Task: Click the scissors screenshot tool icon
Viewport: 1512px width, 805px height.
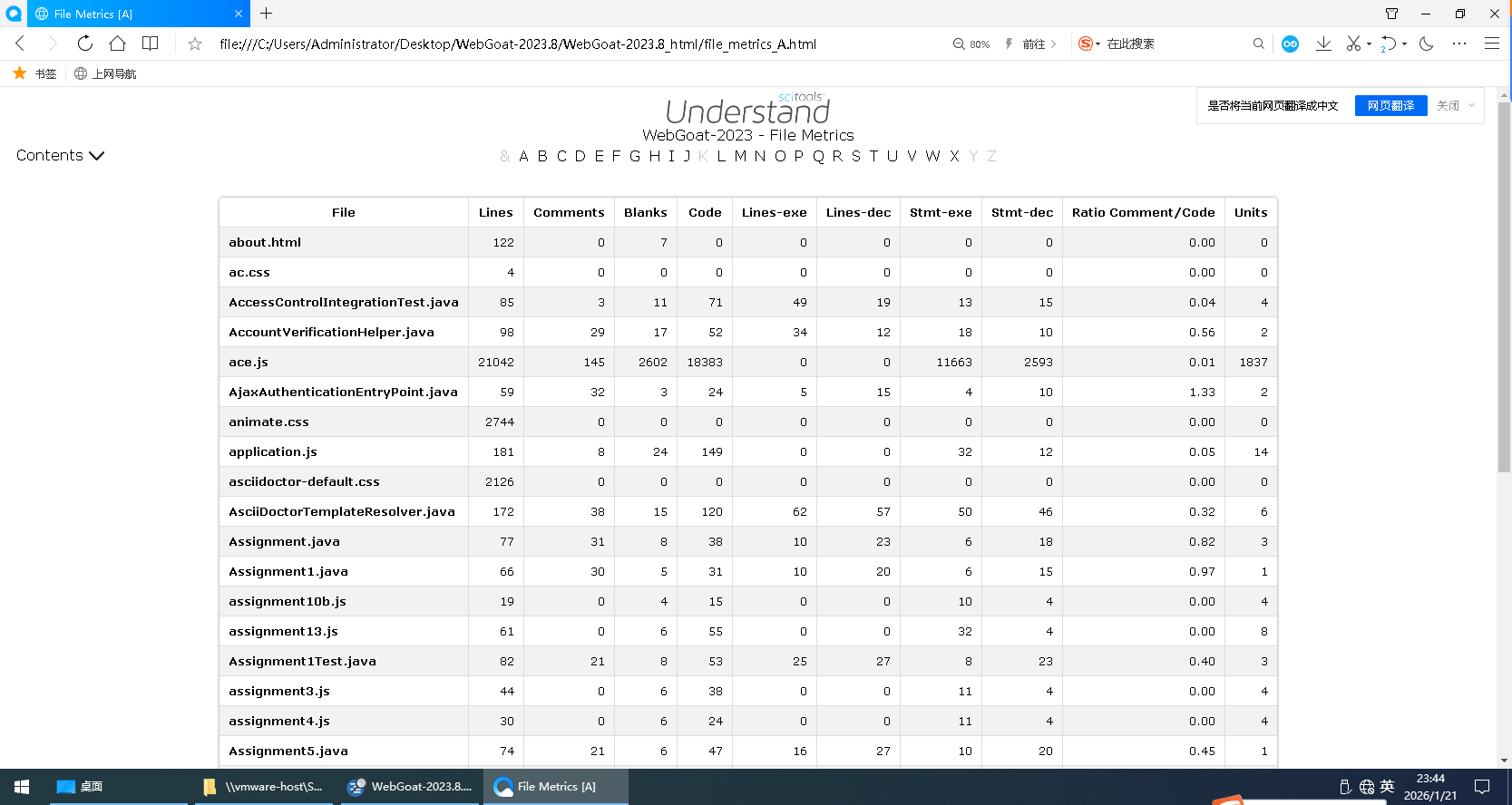Action: (1353, 44)
